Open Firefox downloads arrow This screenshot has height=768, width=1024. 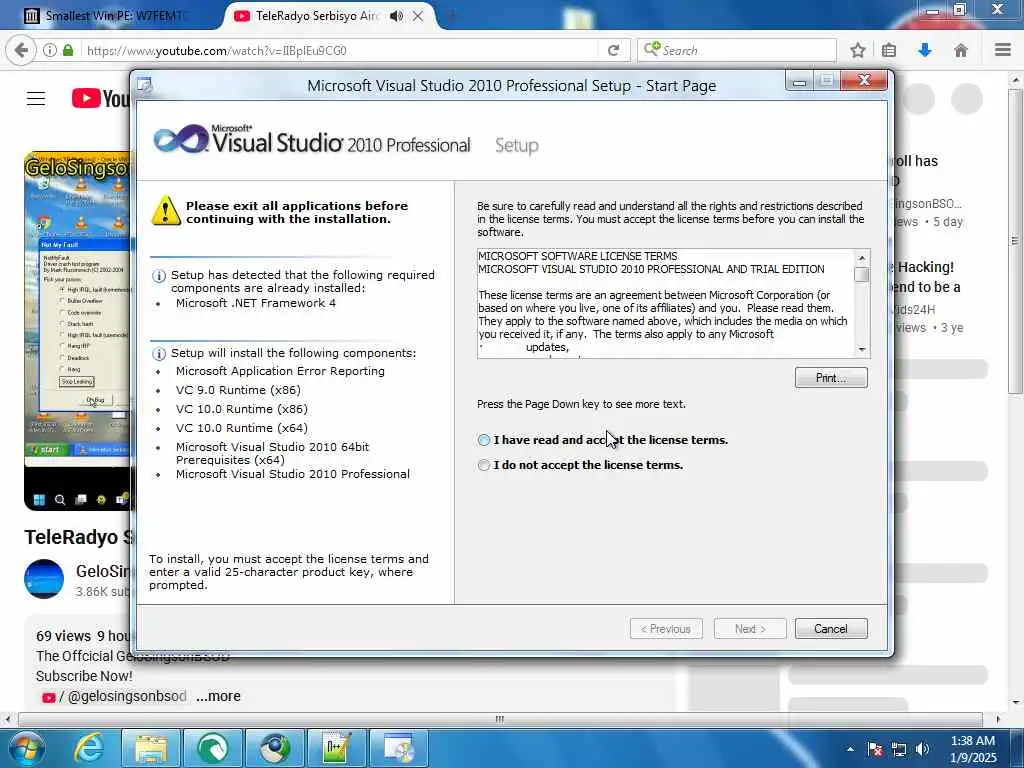pyautogui.click(x=925, y=50)
